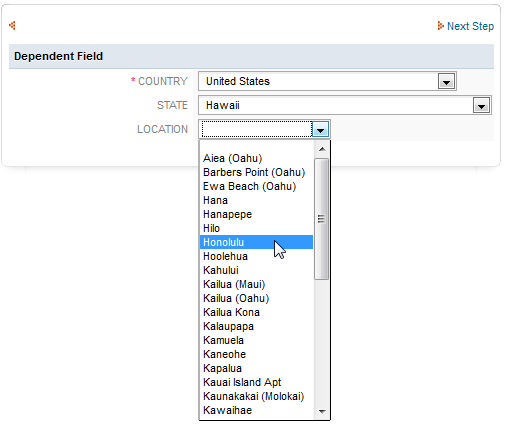Click the list scrollbar down arrow
This screenshot has height=431, width=510.
pyautogui.click(x=322, y=411)
